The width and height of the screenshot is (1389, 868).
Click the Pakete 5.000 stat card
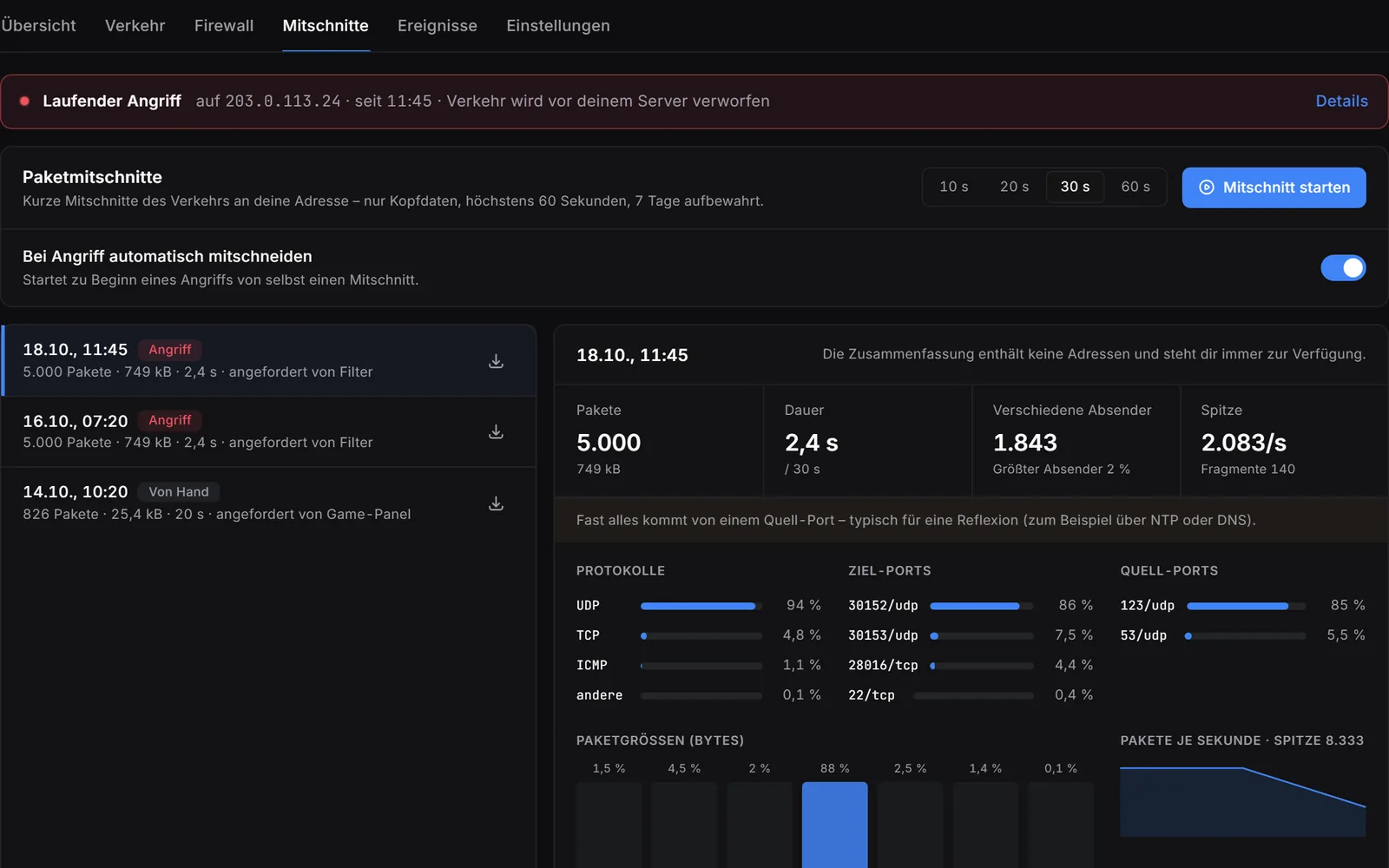coord(659,441)
